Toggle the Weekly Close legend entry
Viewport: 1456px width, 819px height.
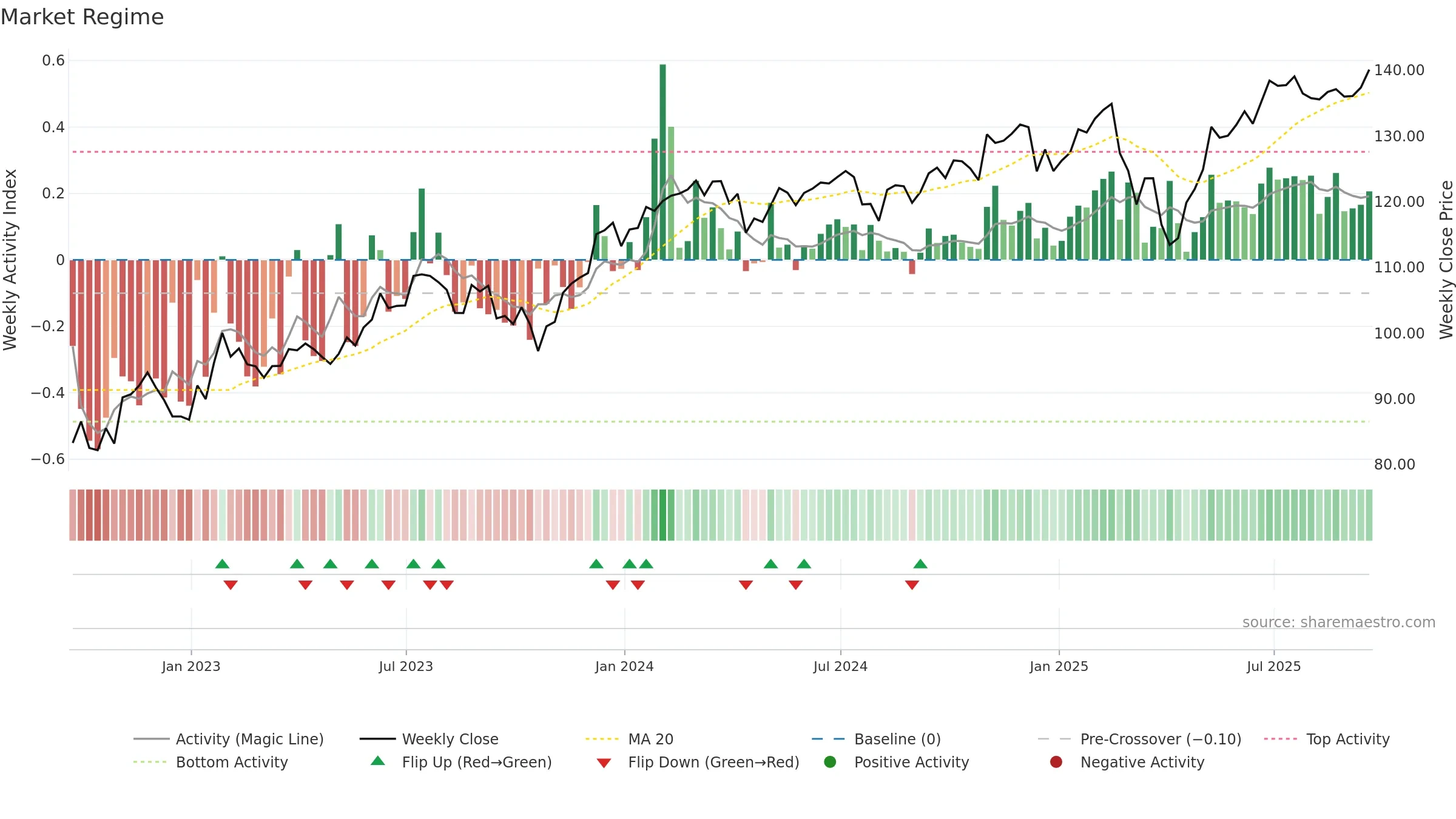429,739
